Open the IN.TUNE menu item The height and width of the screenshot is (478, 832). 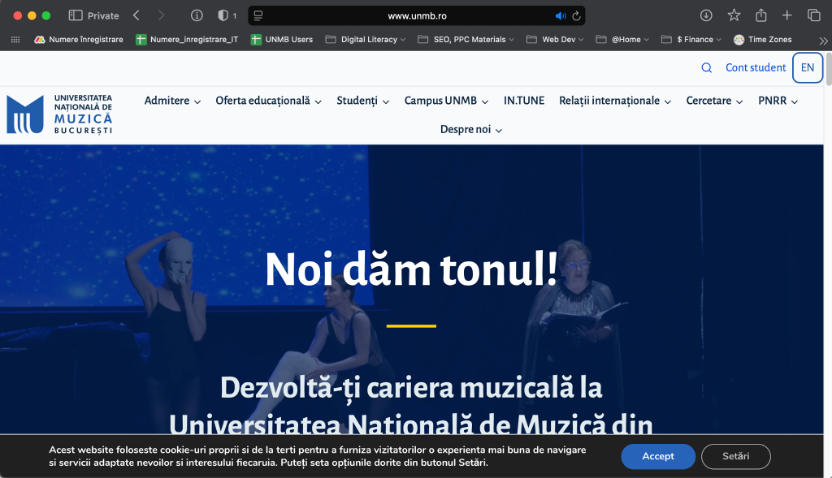point(524,101)
